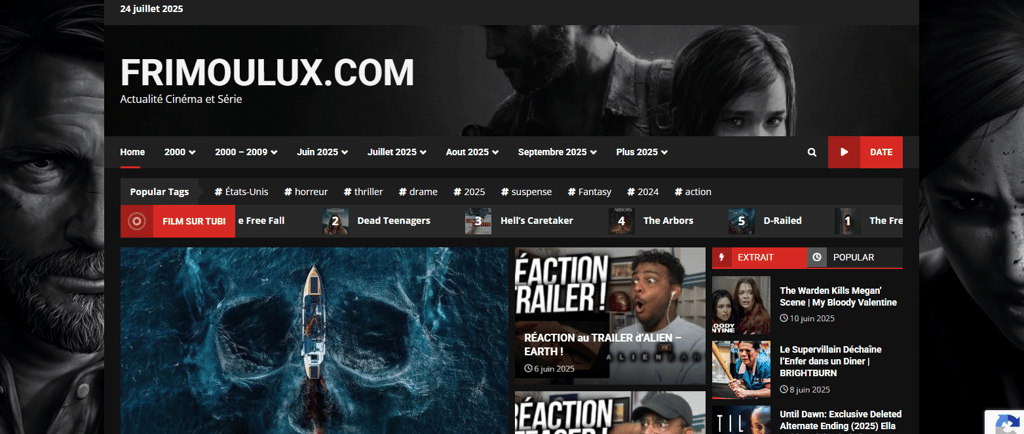1024x434 pixels.
Task: Open The Warden Kills Megan' Scene article
Action: click(x=838, y=296)
